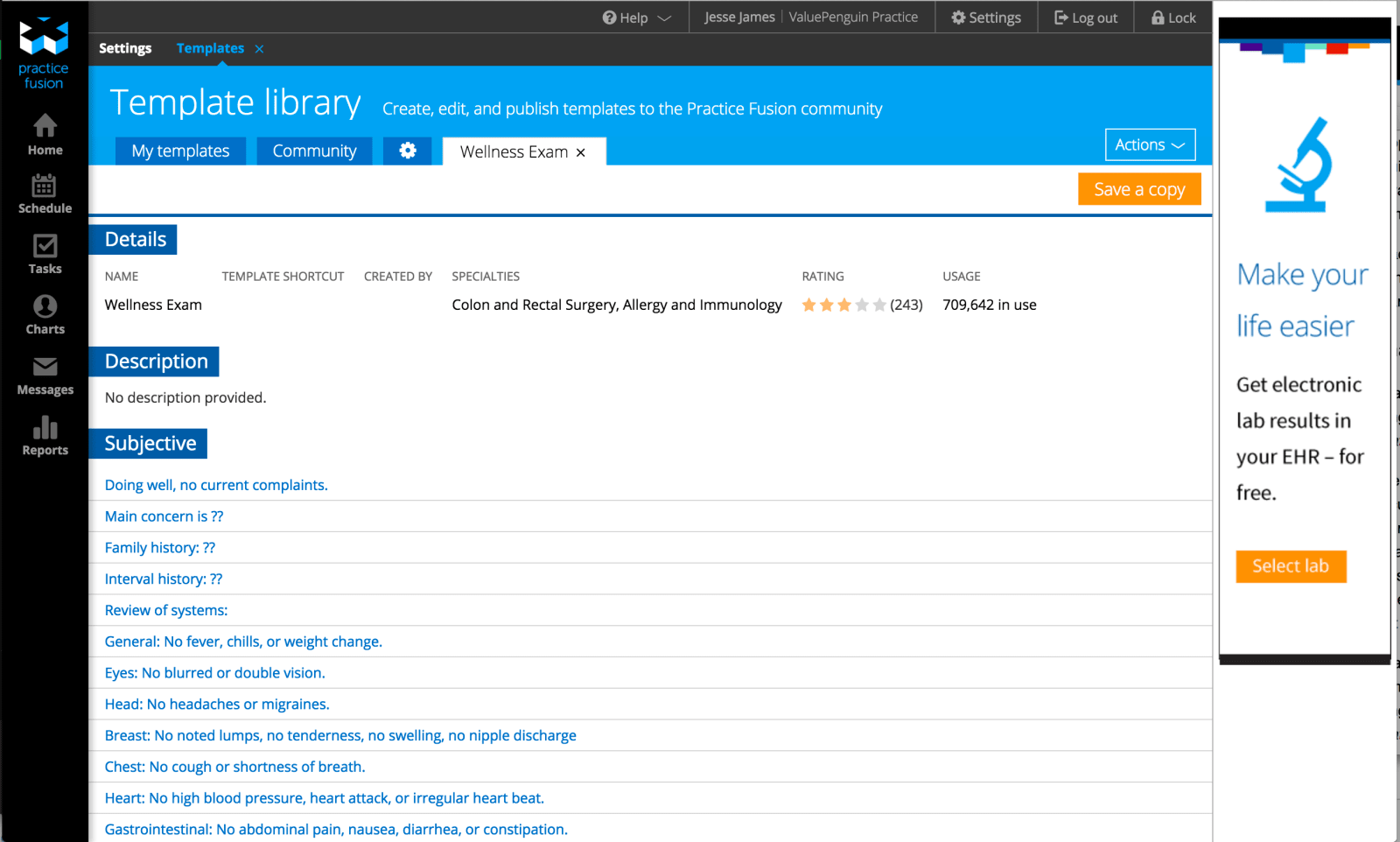Close the Templates tab

[259, 49]
